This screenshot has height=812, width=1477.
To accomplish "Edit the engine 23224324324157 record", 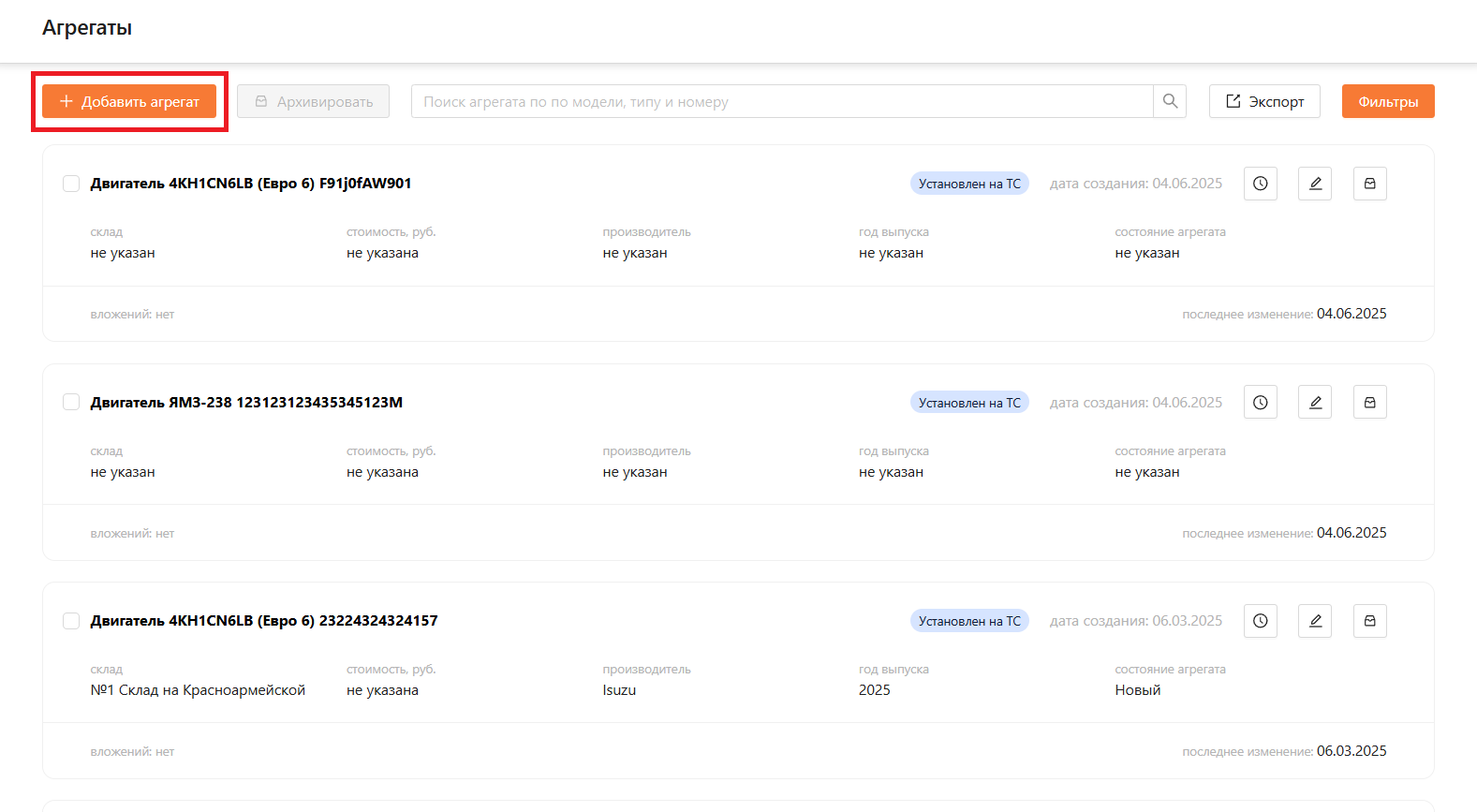I will pyautogui.click(x=1315, y=621).
